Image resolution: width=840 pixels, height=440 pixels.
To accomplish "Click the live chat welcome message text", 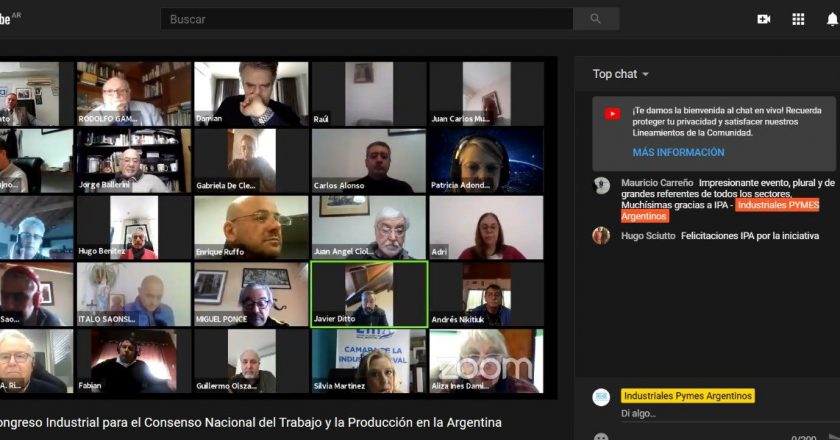I will pos(727,122).
